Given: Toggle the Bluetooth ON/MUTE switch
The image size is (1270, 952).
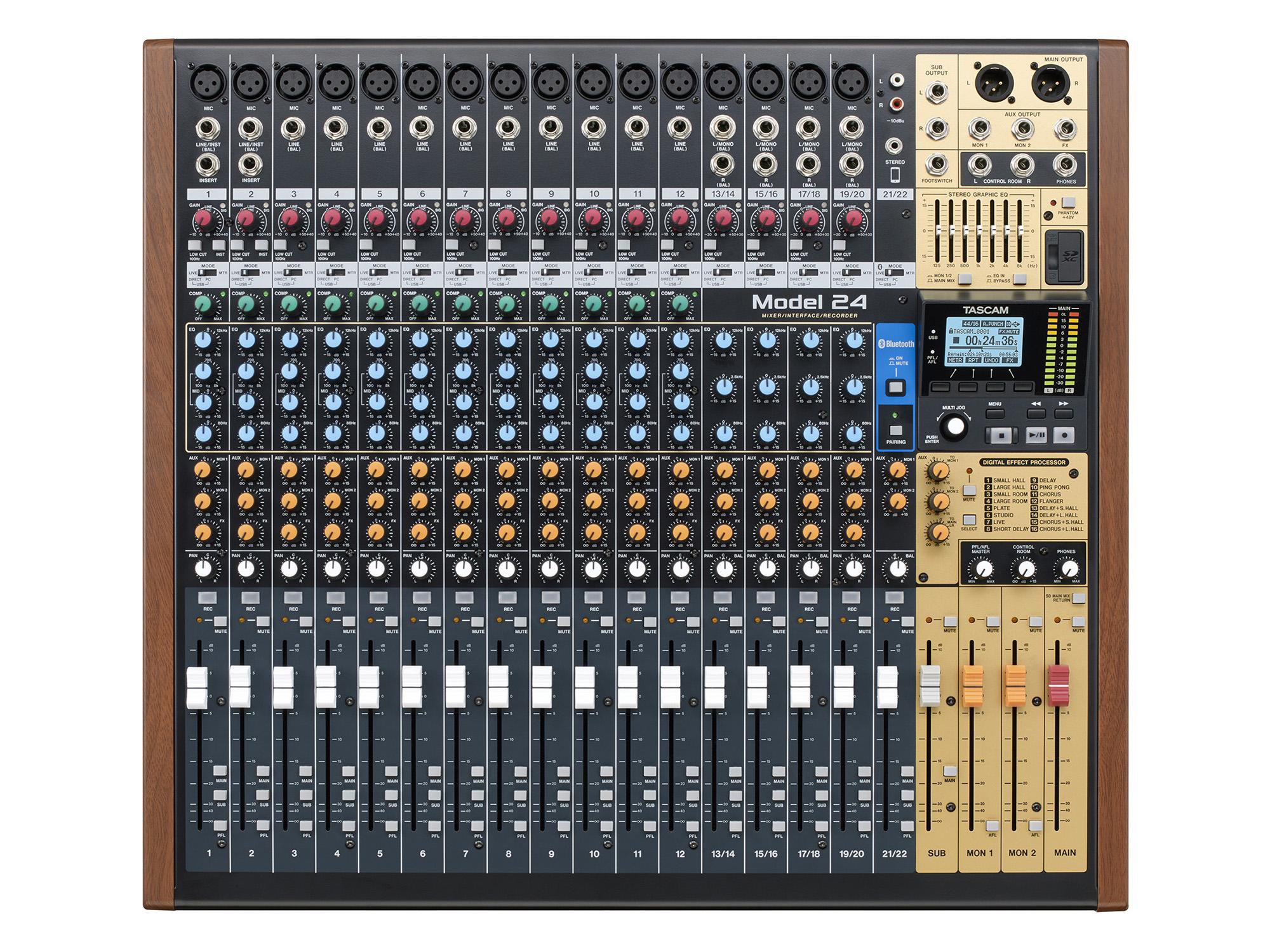Looking at the screenshot, I should pos(896,387).
